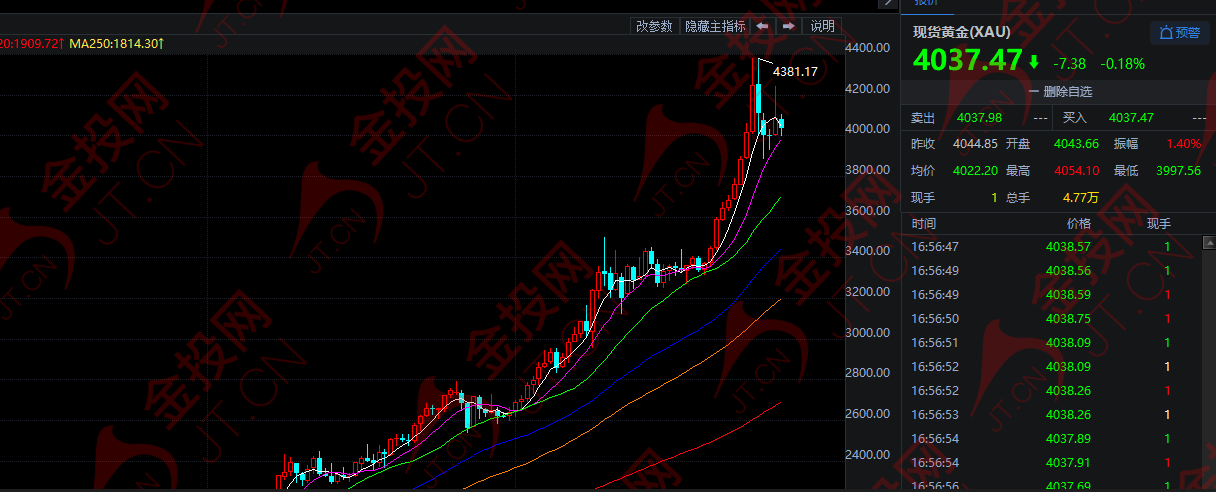Open the 说明 explanation button
Viewport: 1216px width, 492px height.
tap(822, 26)
